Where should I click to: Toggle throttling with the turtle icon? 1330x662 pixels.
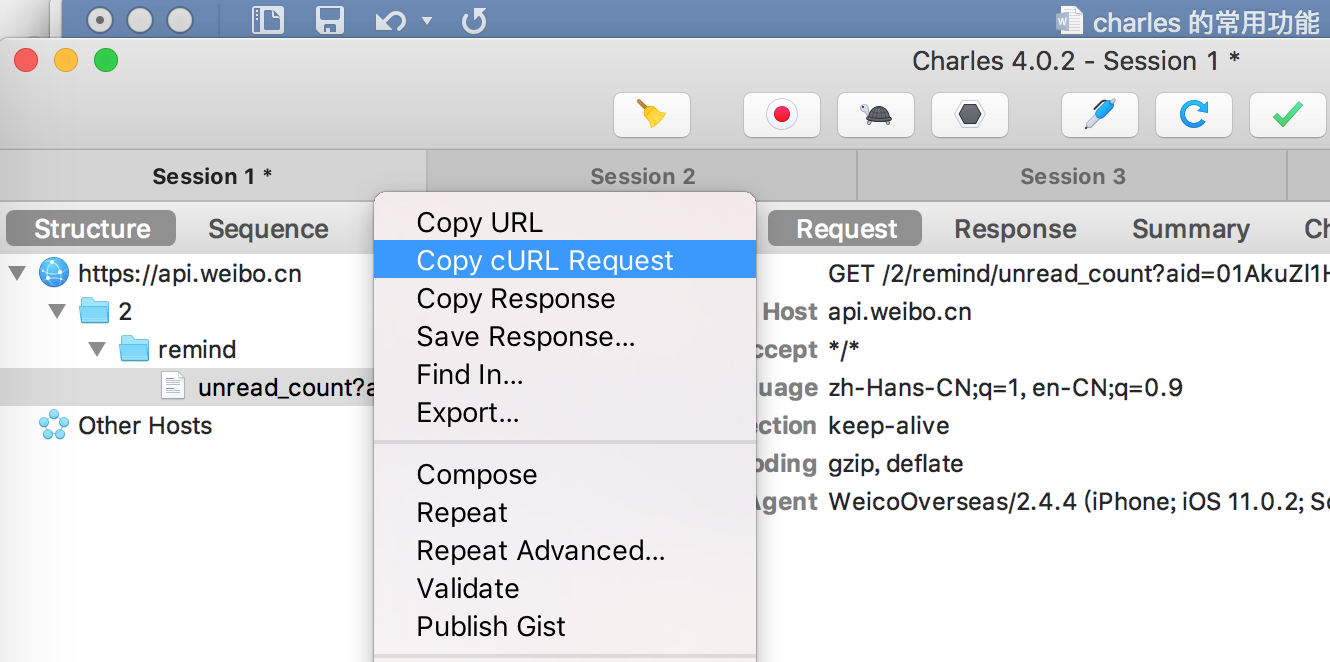pyautogui.click(x=876, y=115)
